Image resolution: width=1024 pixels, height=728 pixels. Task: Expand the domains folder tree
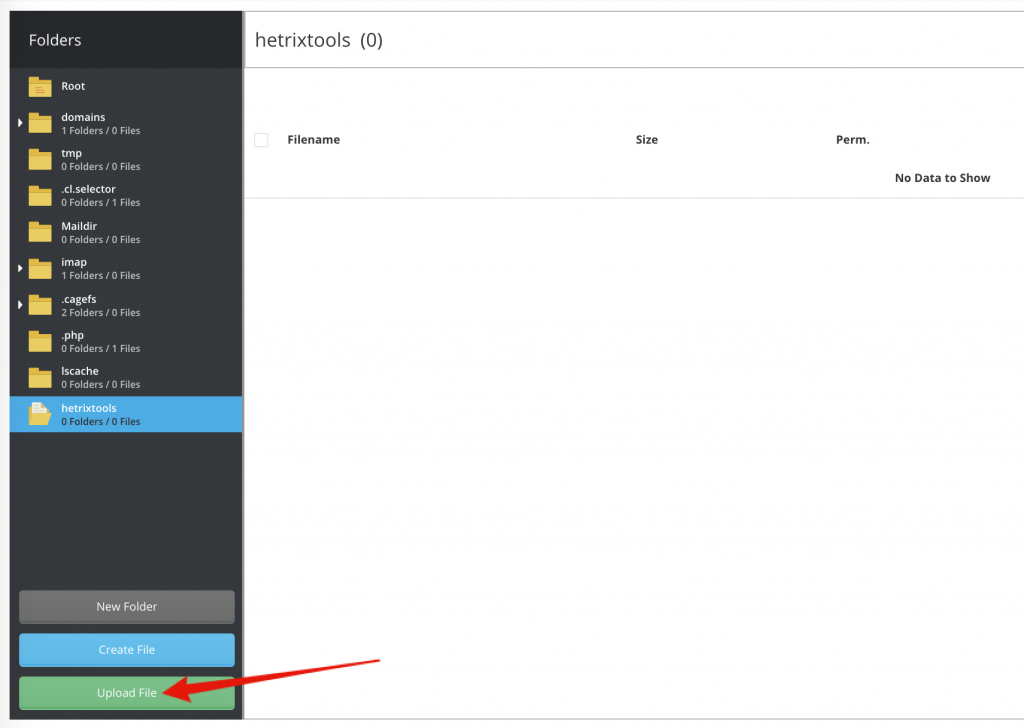click(x=18, y=123)
